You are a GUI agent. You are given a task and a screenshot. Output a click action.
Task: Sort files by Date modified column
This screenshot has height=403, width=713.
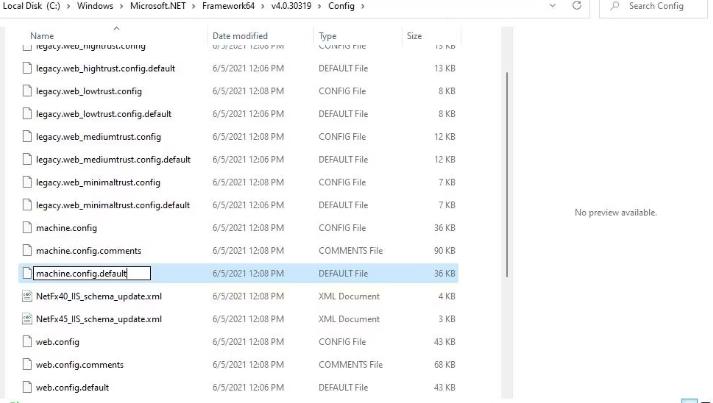pyautogui.click(x=240, y=35)
